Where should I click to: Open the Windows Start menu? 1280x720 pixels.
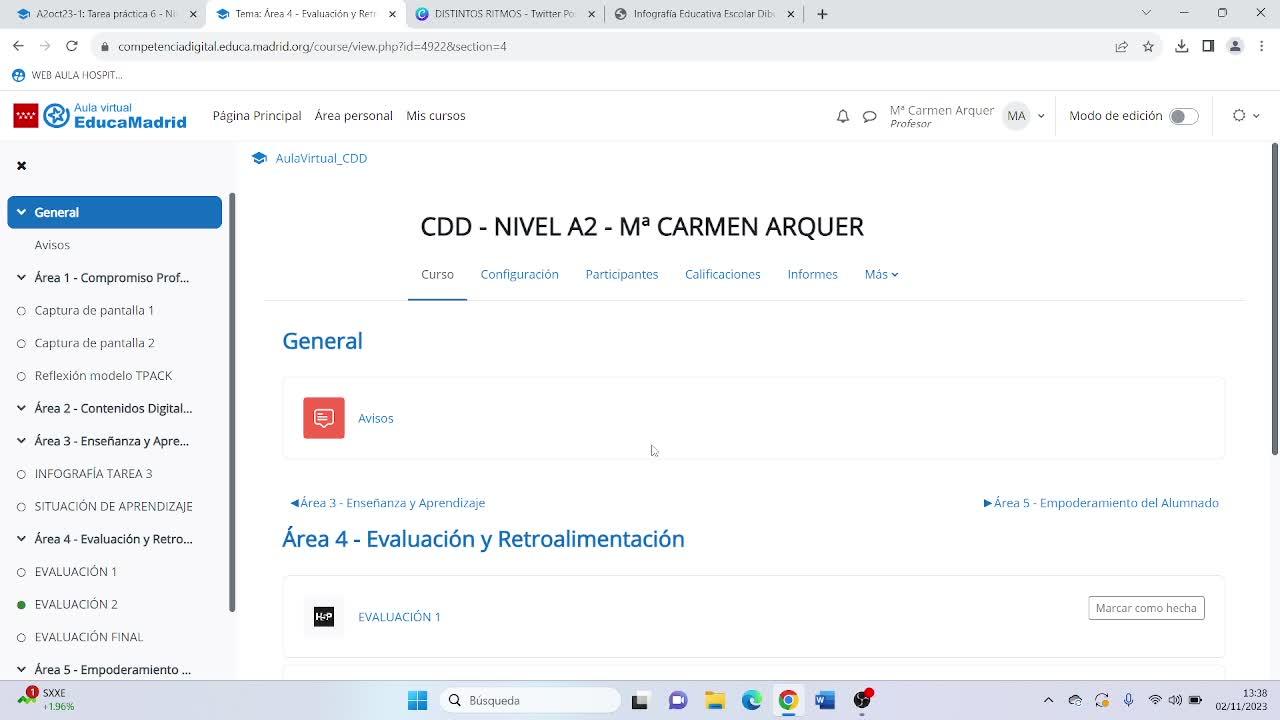(418, 700)
